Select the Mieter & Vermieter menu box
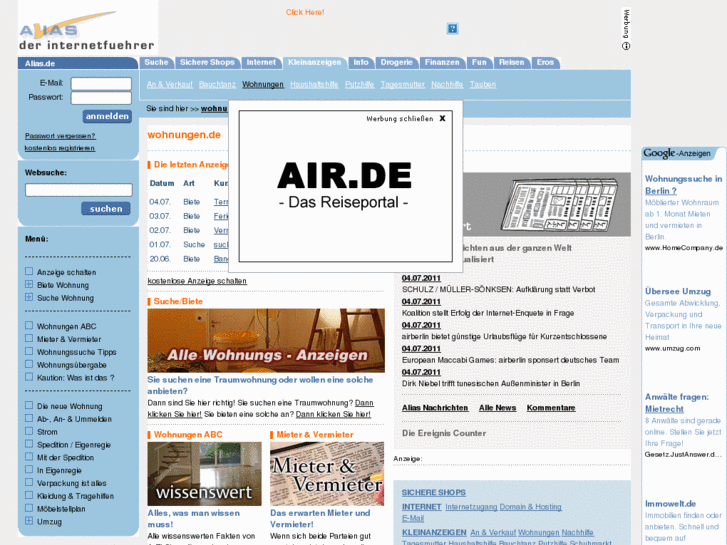Screen dimensions: 727x545 tap(29, 338)
